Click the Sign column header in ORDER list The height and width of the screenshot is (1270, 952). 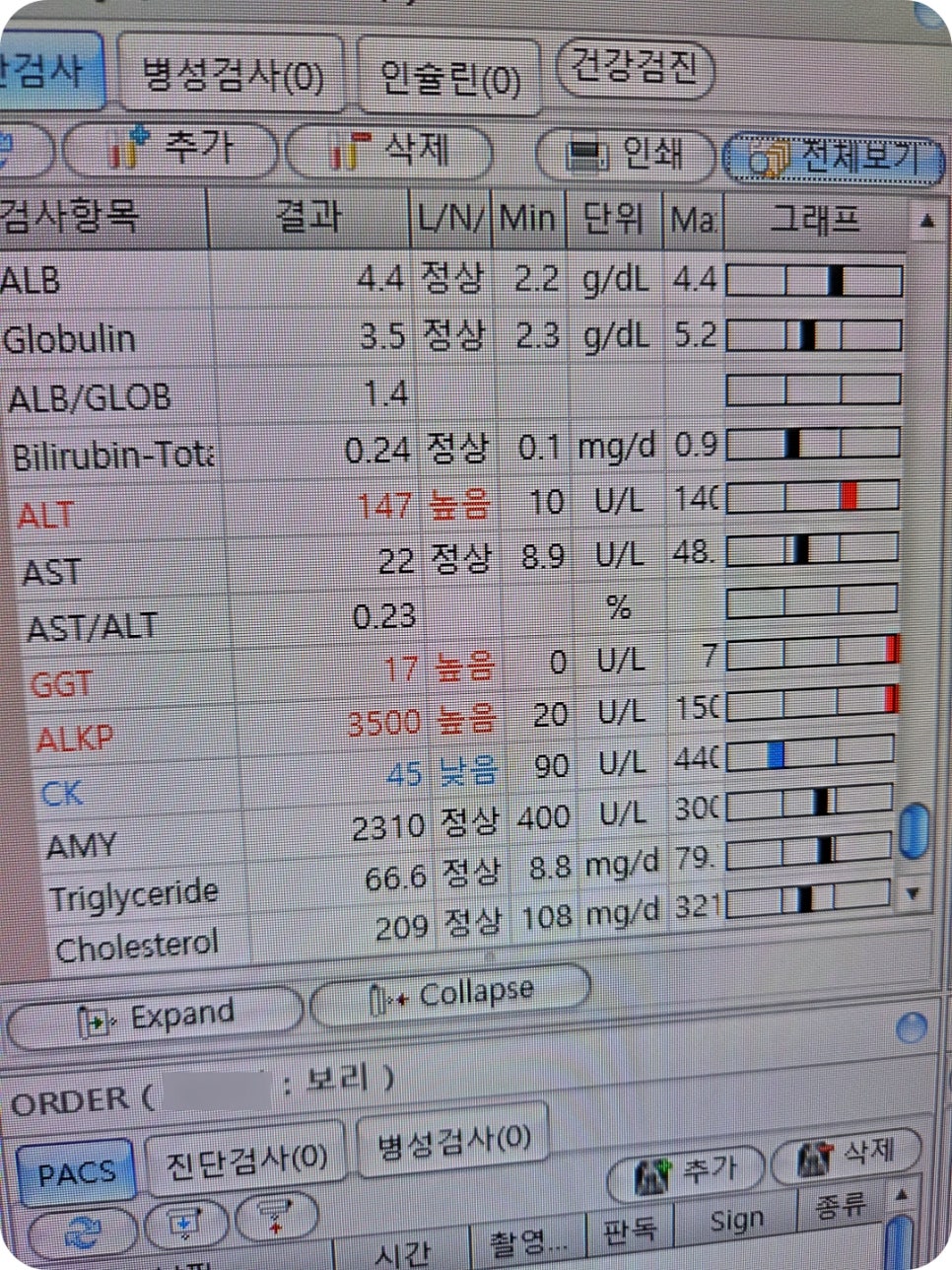736,1221
